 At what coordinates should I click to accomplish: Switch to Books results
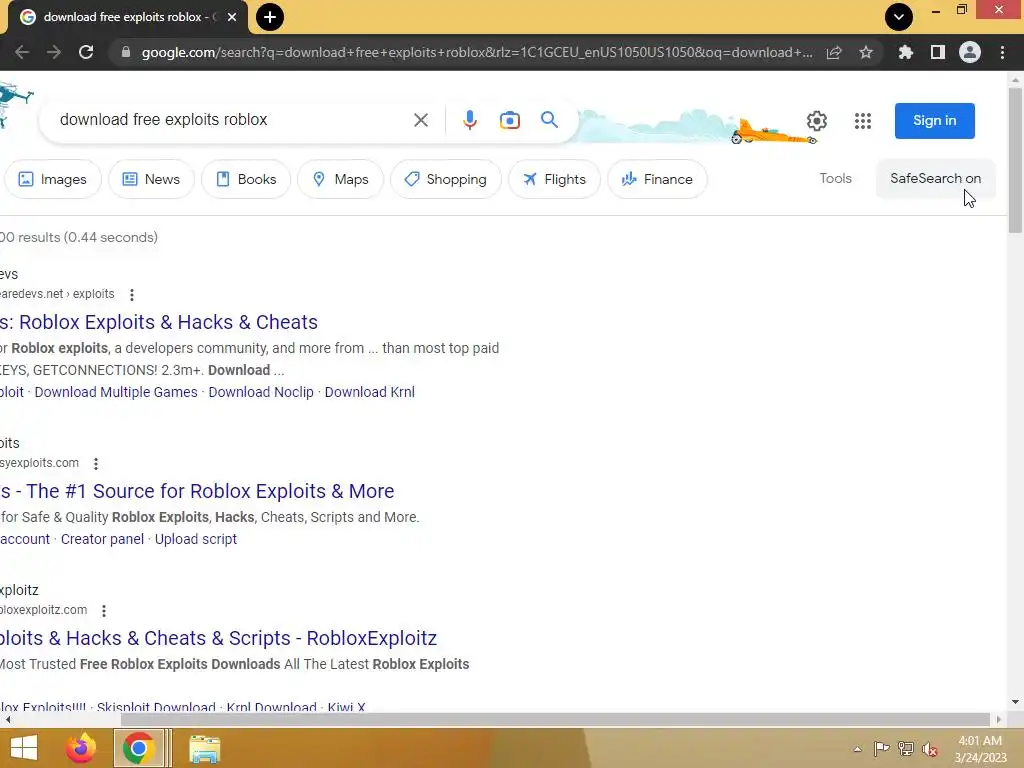(246, 179)
